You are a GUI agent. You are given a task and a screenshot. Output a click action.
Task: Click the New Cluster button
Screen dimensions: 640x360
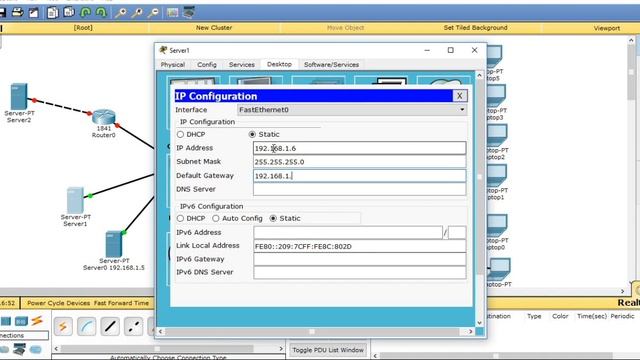tap(214, 28)
